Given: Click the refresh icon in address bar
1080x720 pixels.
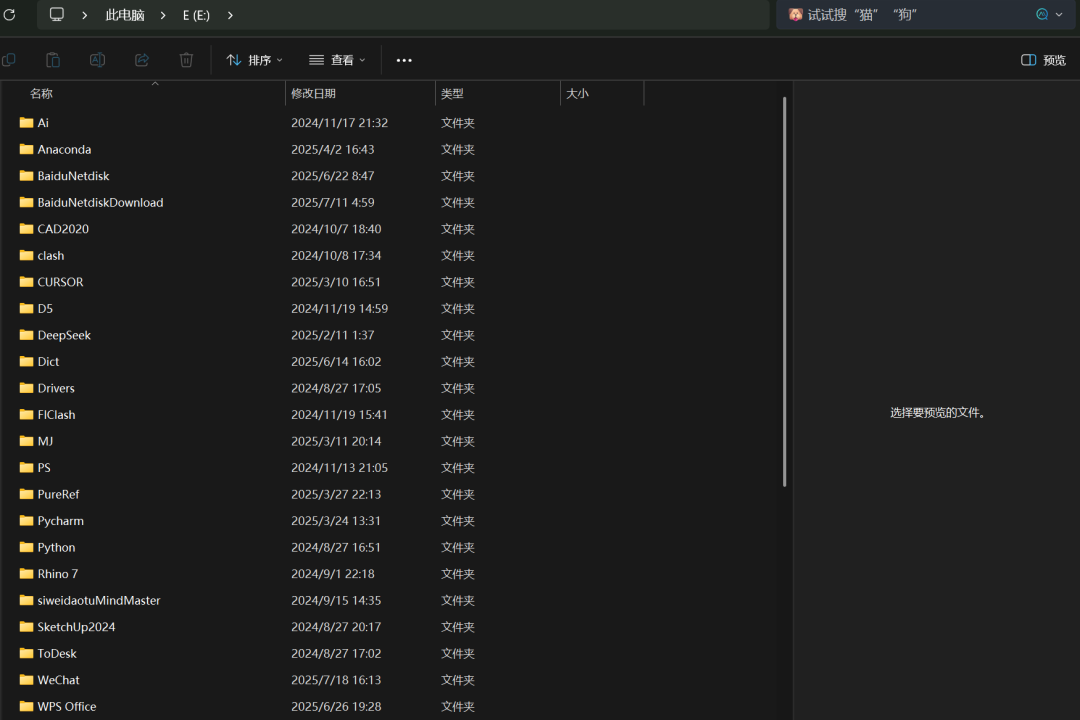Looking at the screenshot, I should [x=9, y=14].
